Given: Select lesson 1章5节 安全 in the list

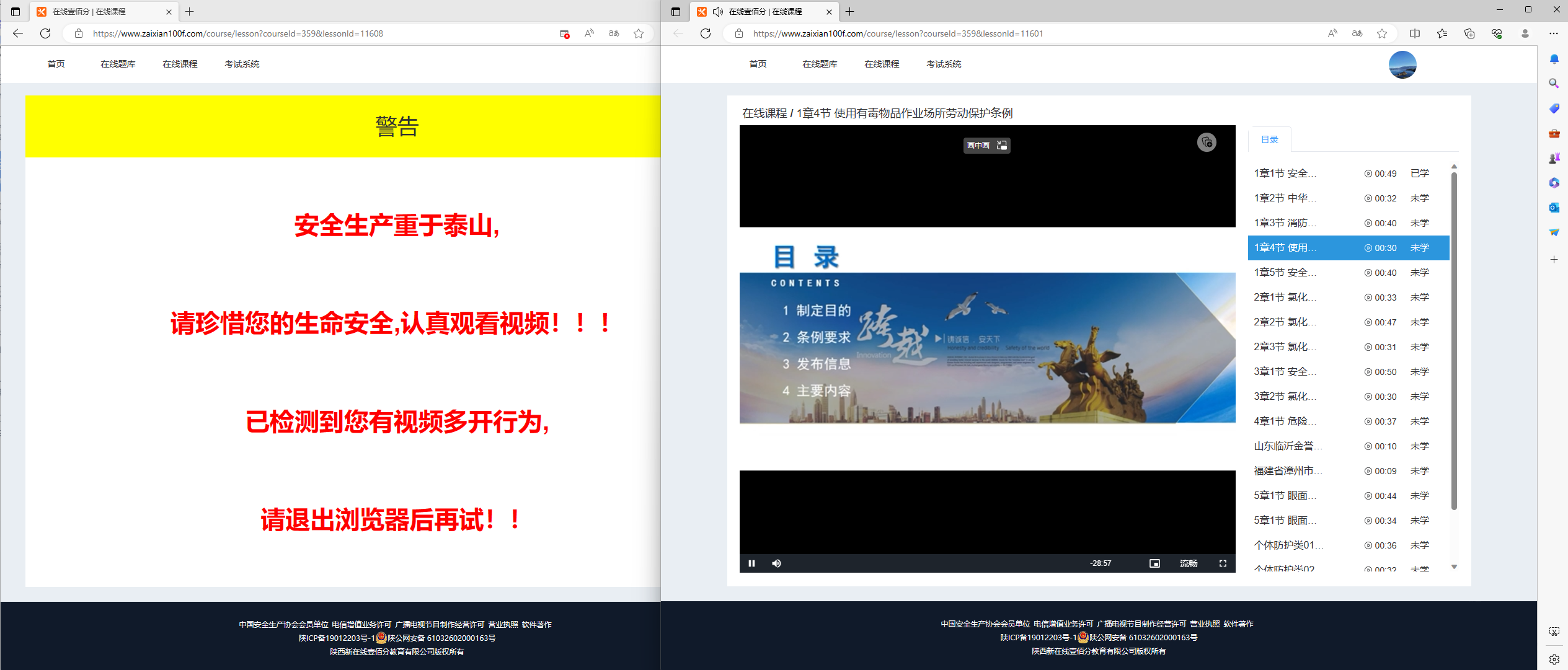Looking at the screenshot, I should (1349, 273).
